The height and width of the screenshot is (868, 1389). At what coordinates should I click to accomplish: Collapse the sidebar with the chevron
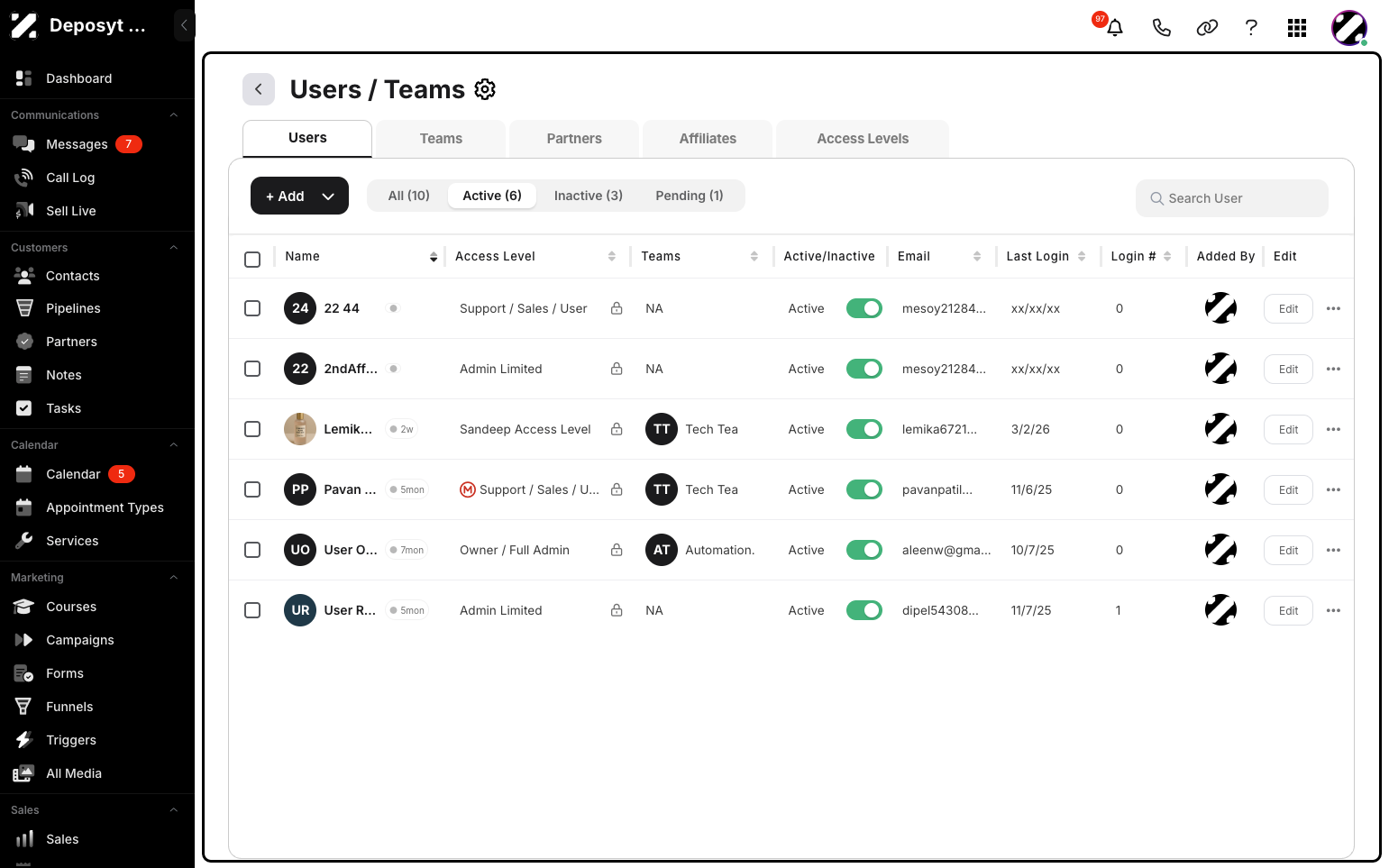click(x=184, y=25)
